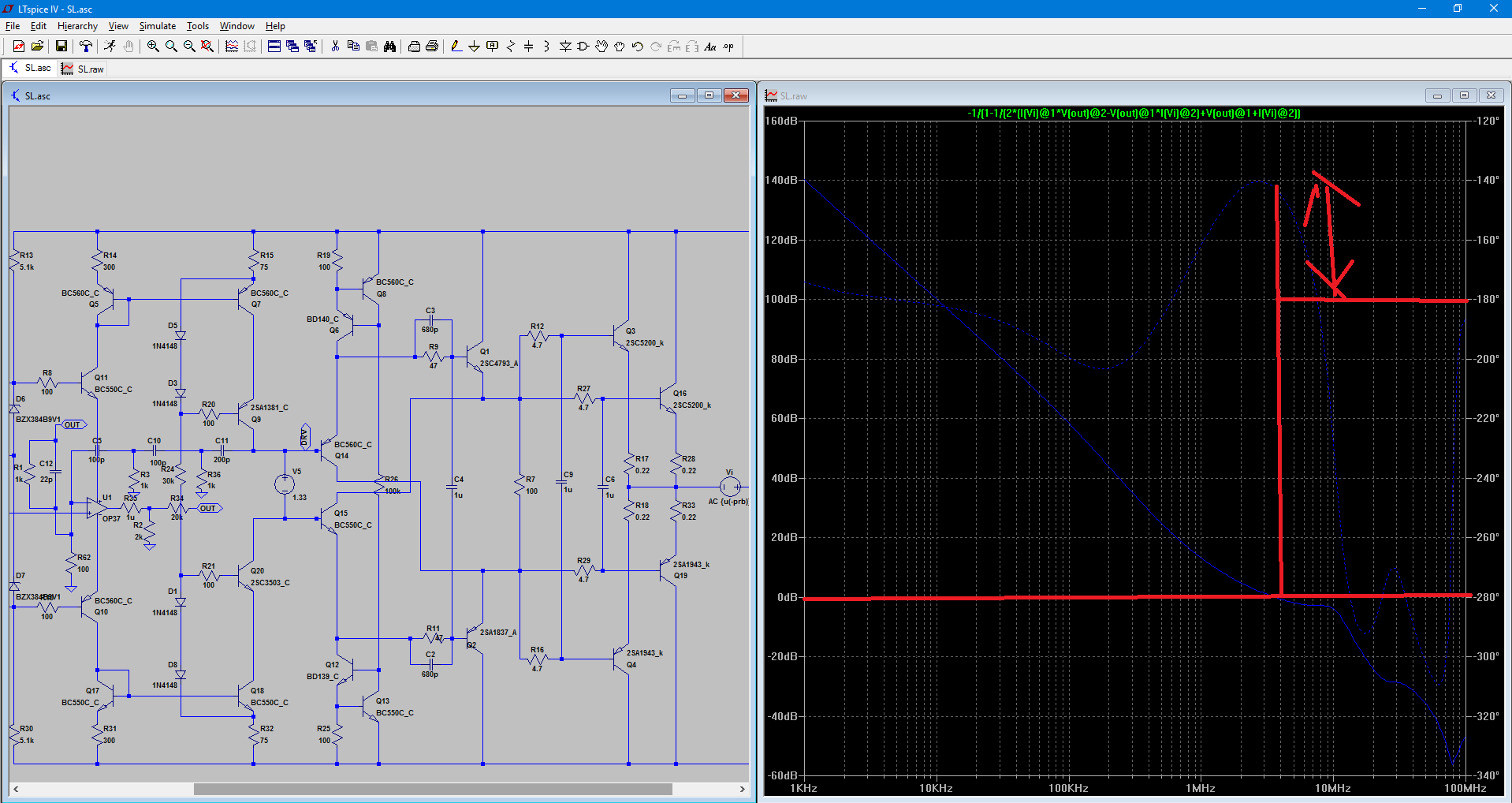Open the Simulate menu
Screen dimensions: 1512x803
point(157,26)
